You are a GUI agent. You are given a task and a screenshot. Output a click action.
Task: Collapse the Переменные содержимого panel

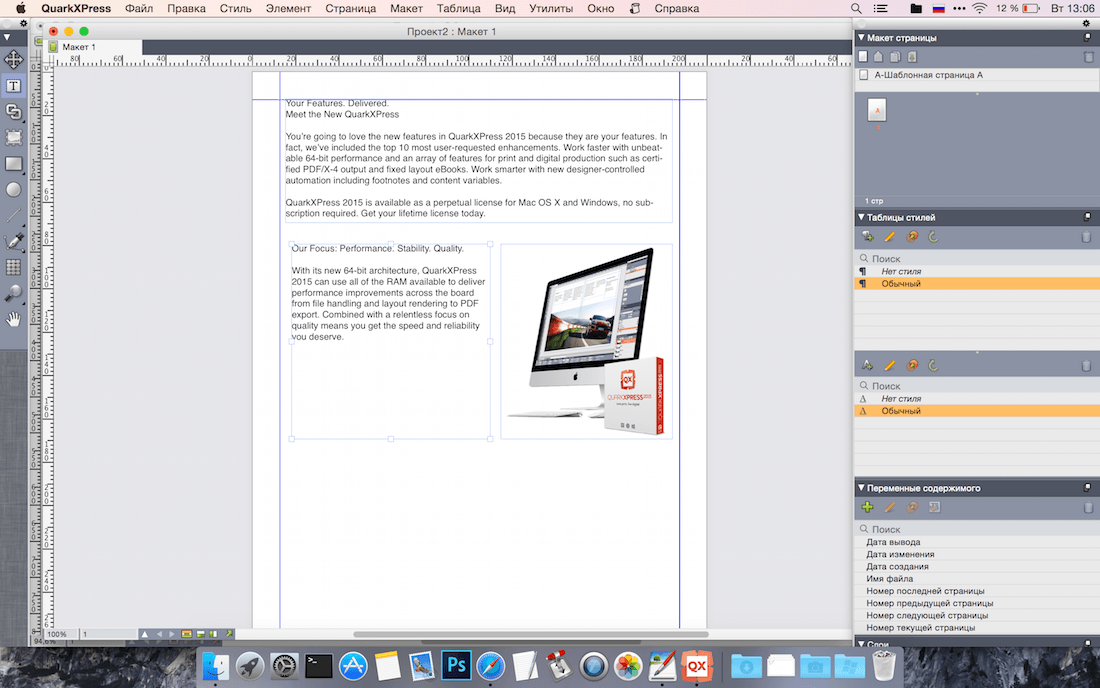pyautogui.click(x=861, y=487)
